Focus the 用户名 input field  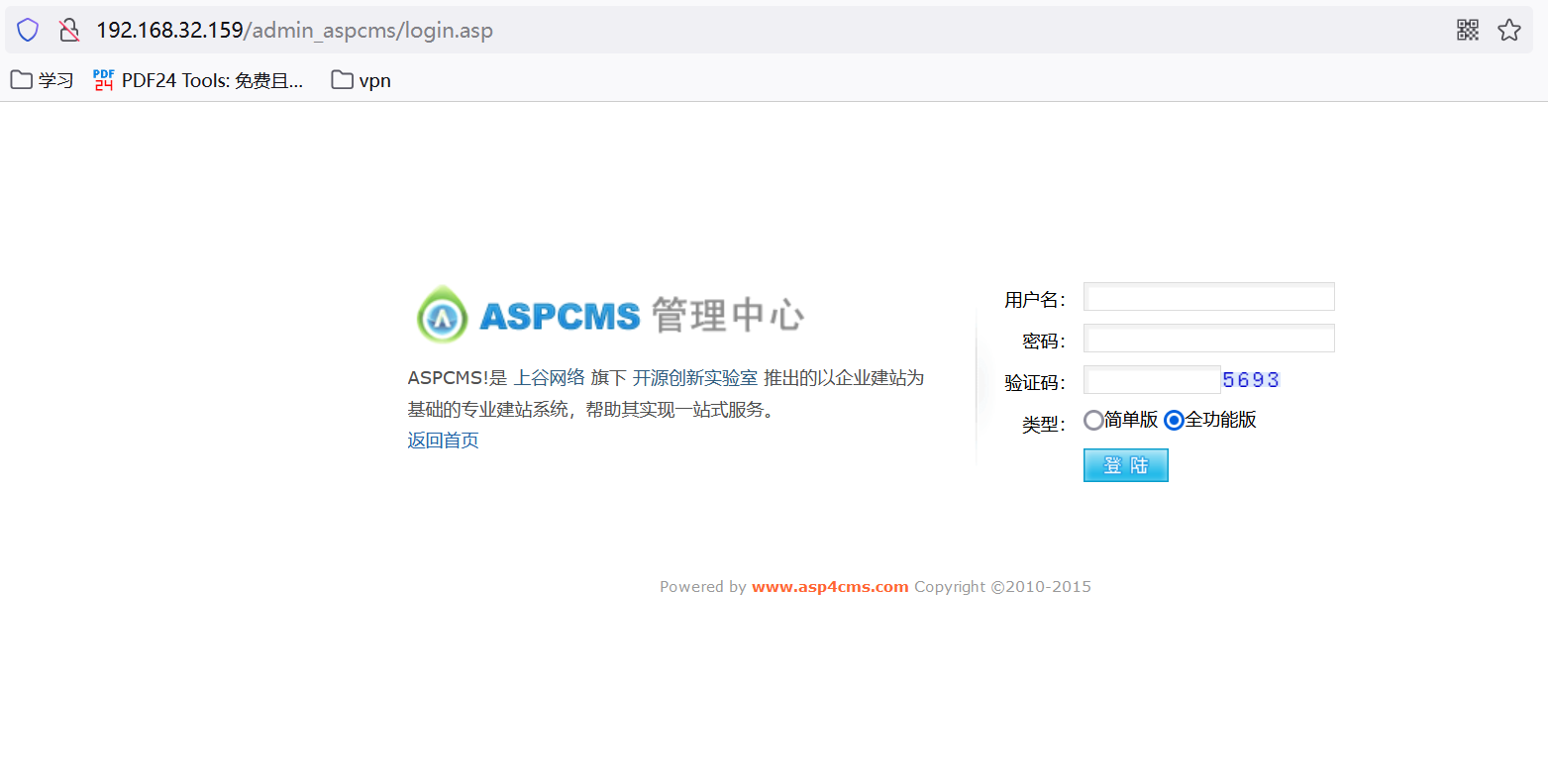[x=1209, y=297]
